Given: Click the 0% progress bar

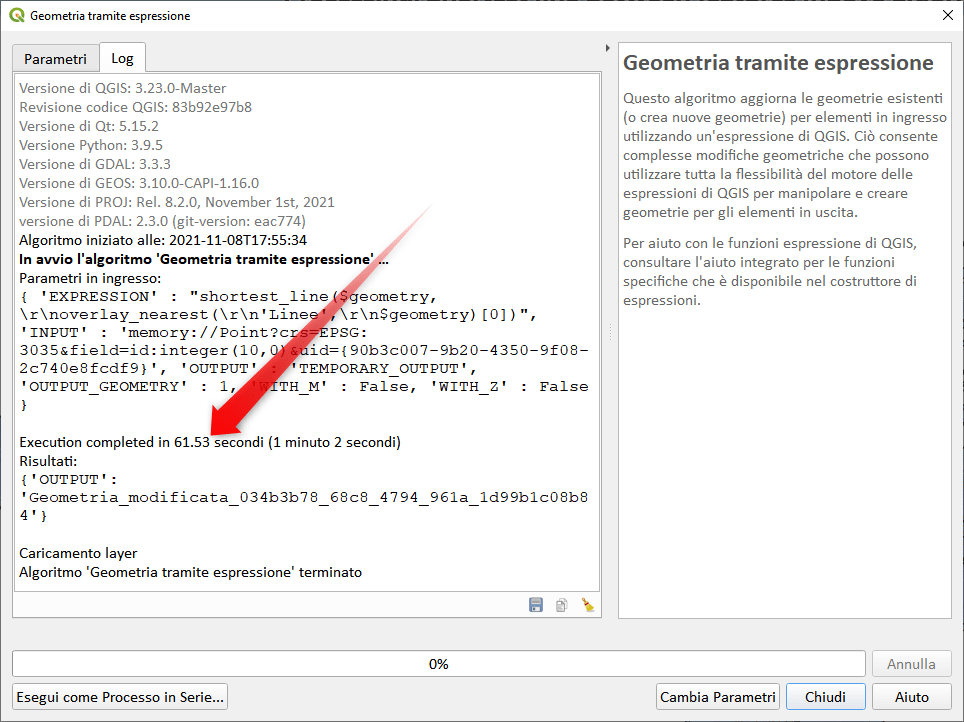Looking at the screenshot, I should 438,664.
